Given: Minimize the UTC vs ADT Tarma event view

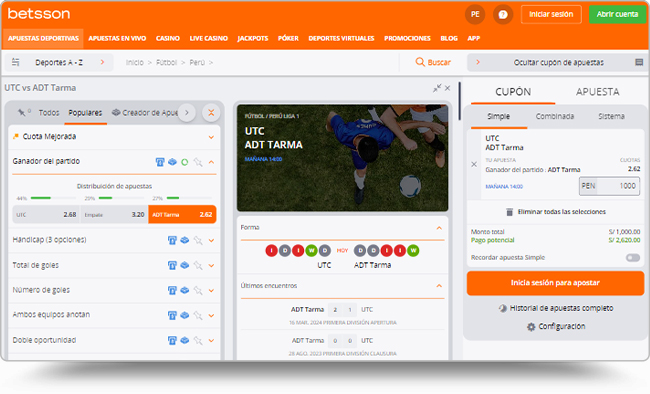Looking at the screenshot, I should point(437,88).
